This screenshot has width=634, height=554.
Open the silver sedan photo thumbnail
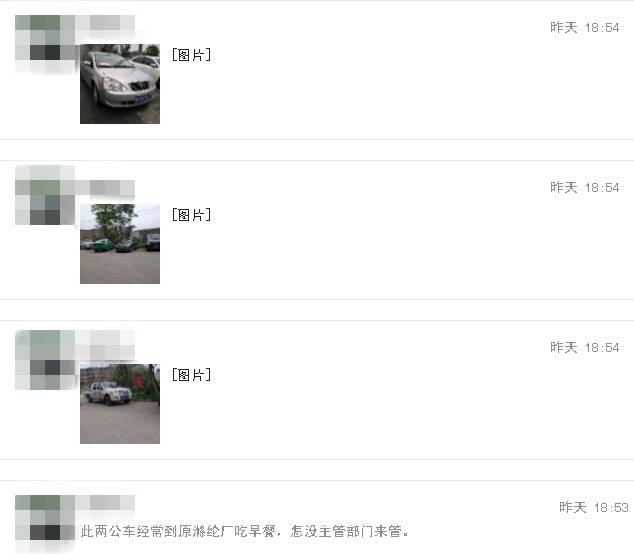pyautogui.click(x=120, y=84)
